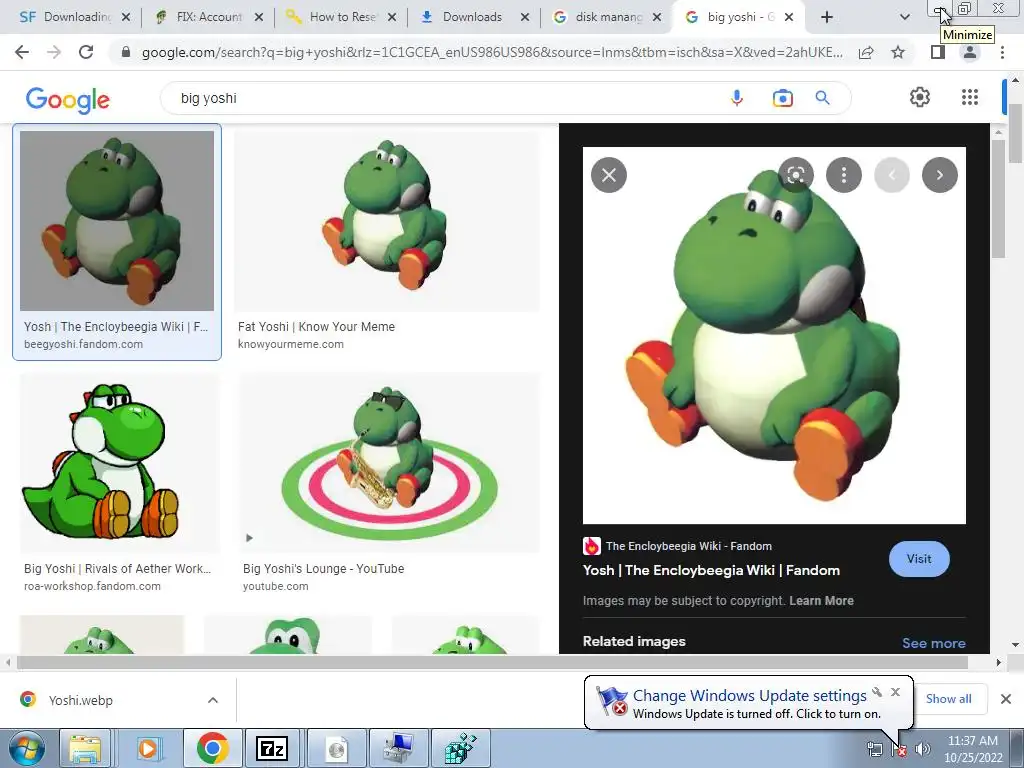Click the Encloybeegia Wiki - Fandom source label
Image resolution: width=1024 pixels, height=768 pixels.
coord(688,546)
